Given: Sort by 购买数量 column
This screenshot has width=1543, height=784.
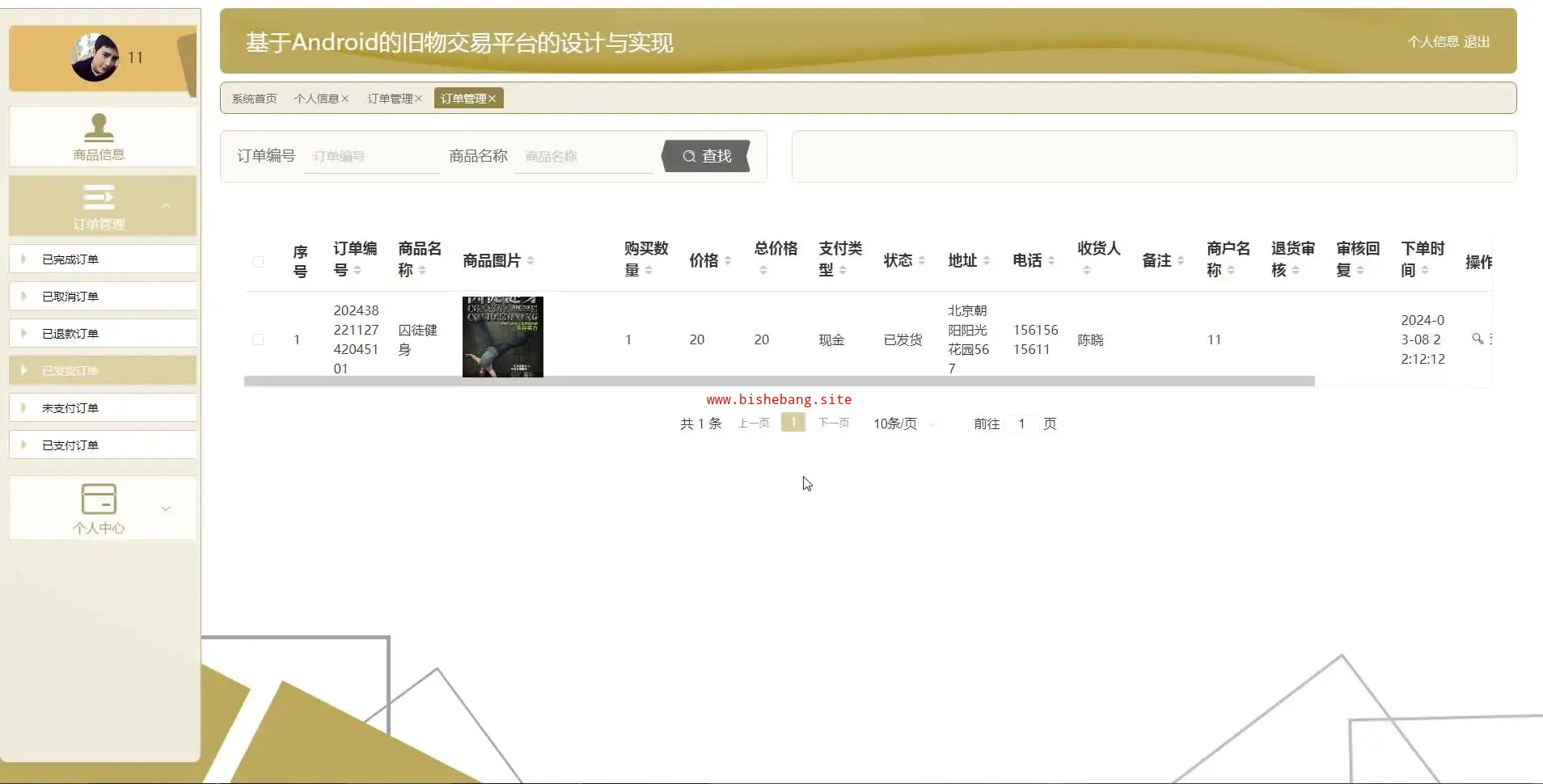Looking at the screenshot, I should point(649,270).
